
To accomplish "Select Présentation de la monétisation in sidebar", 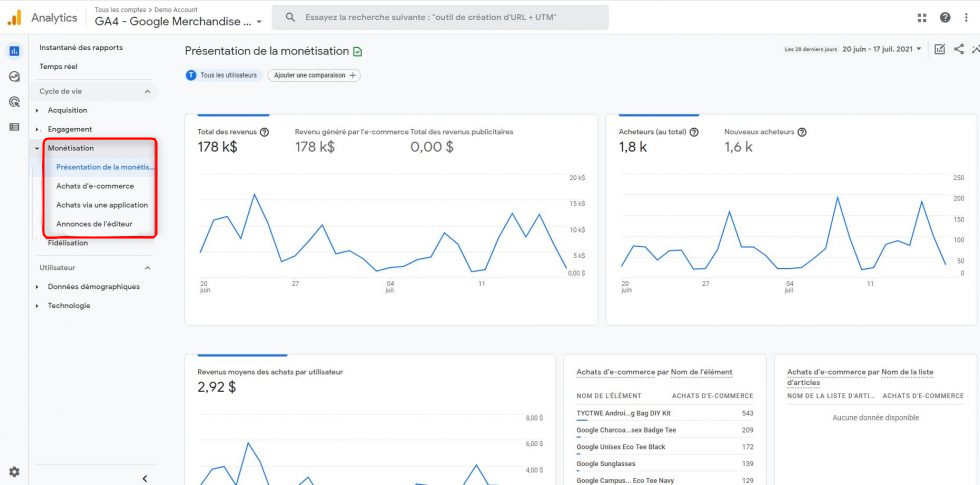I will click(104, 167).
